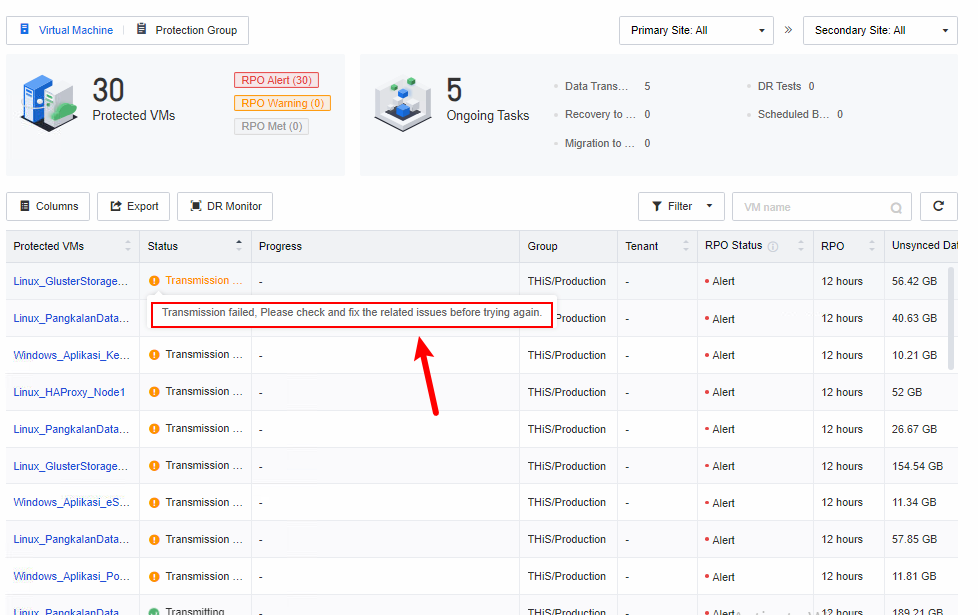Open the Secondary Site dropdown
Viewport: 978px width, 615px height.
pyautogui.click(x=880, y=30)
